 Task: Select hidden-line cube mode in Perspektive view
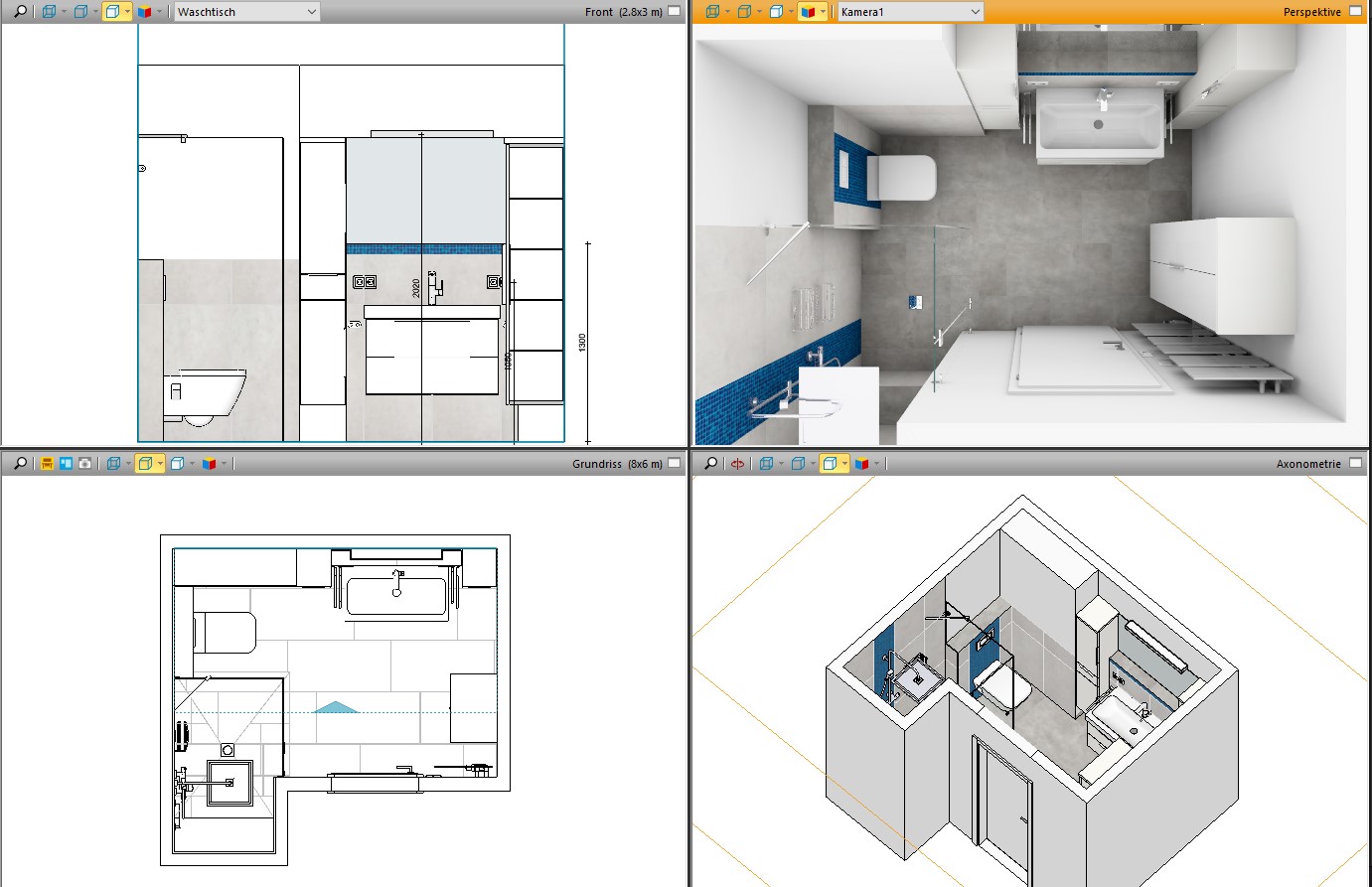(x=744, y=12)
